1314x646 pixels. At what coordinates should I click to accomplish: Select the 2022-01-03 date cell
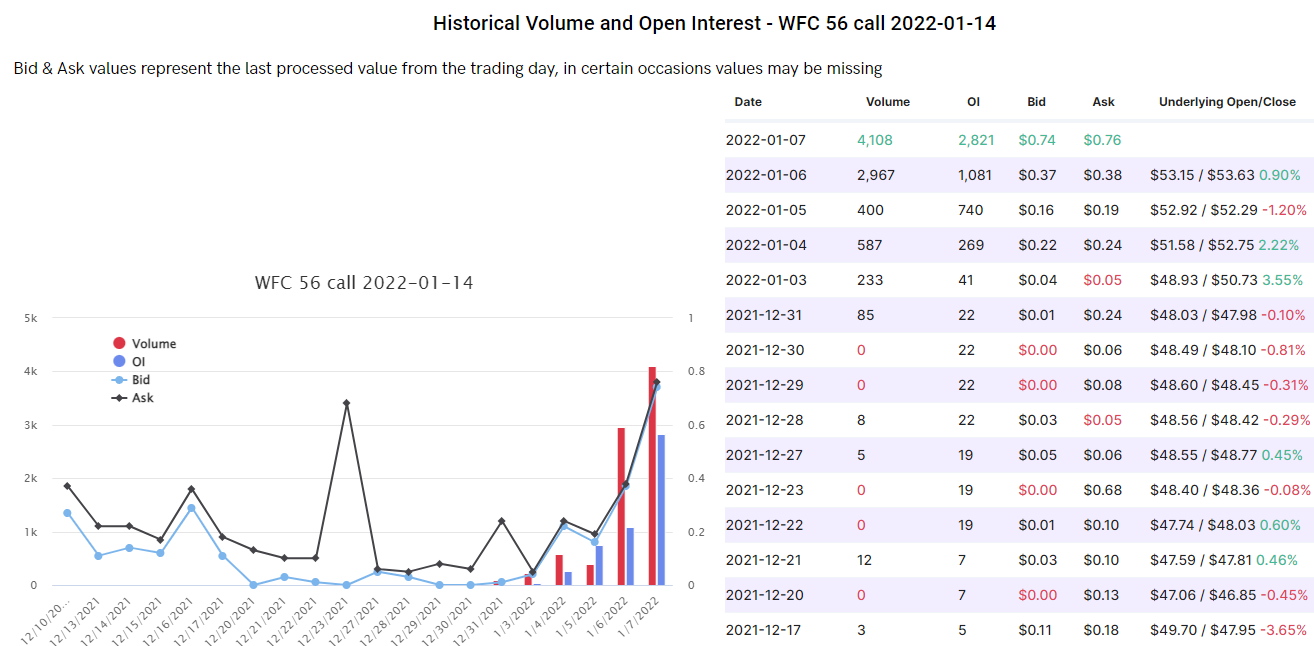click(x=766, y=280)
